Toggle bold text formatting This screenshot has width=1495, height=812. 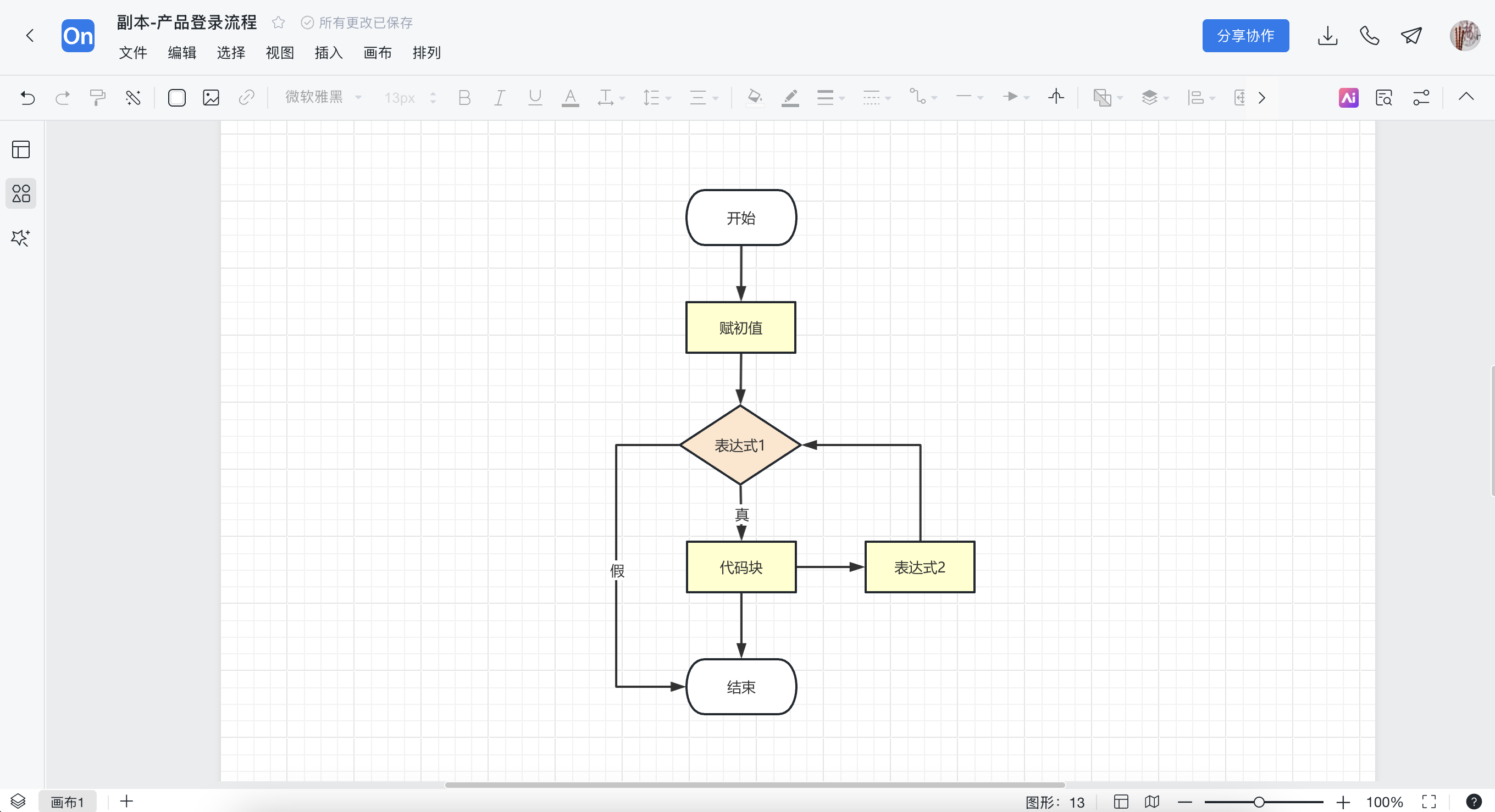pos(464,97)
